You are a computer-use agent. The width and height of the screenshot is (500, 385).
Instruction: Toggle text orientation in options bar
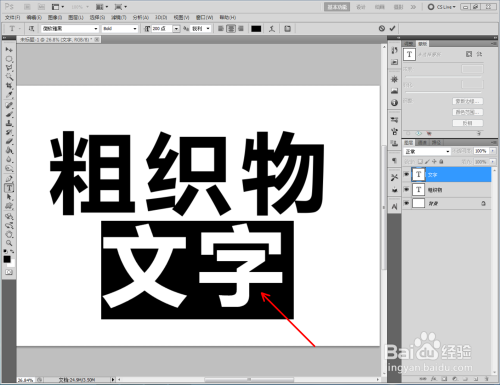(x=31, y=29)
